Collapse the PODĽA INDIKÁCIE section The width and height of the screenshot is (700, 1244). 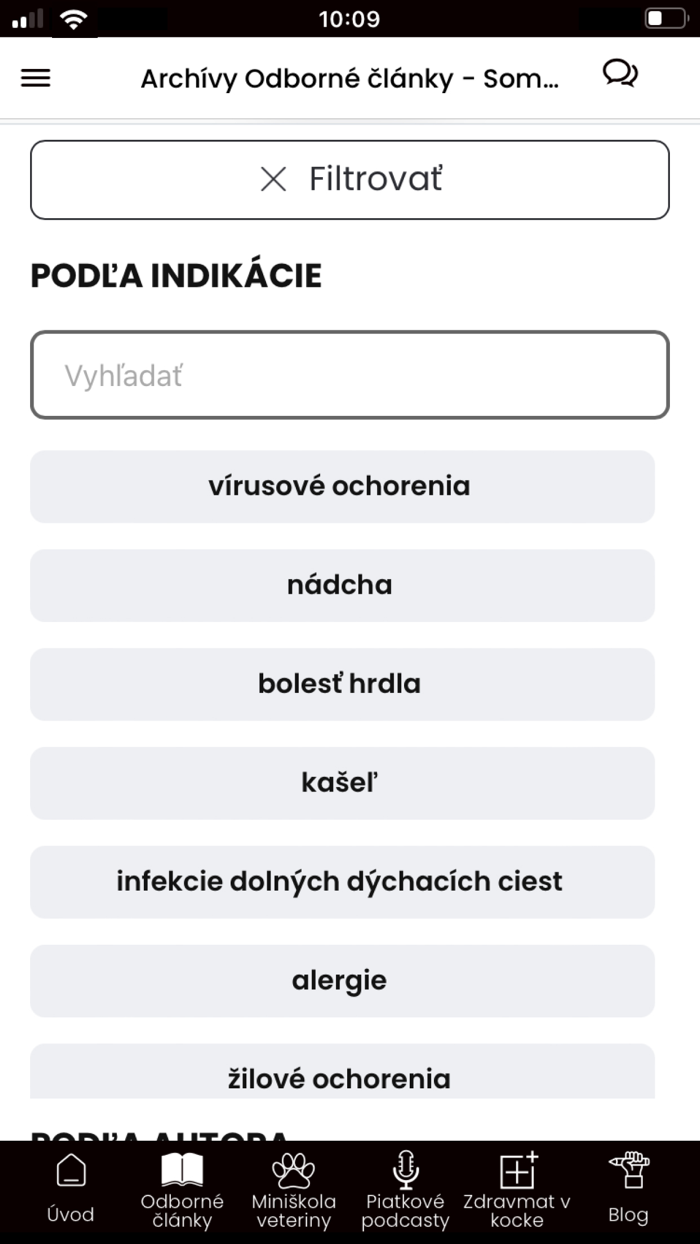[x=175, y=274]
